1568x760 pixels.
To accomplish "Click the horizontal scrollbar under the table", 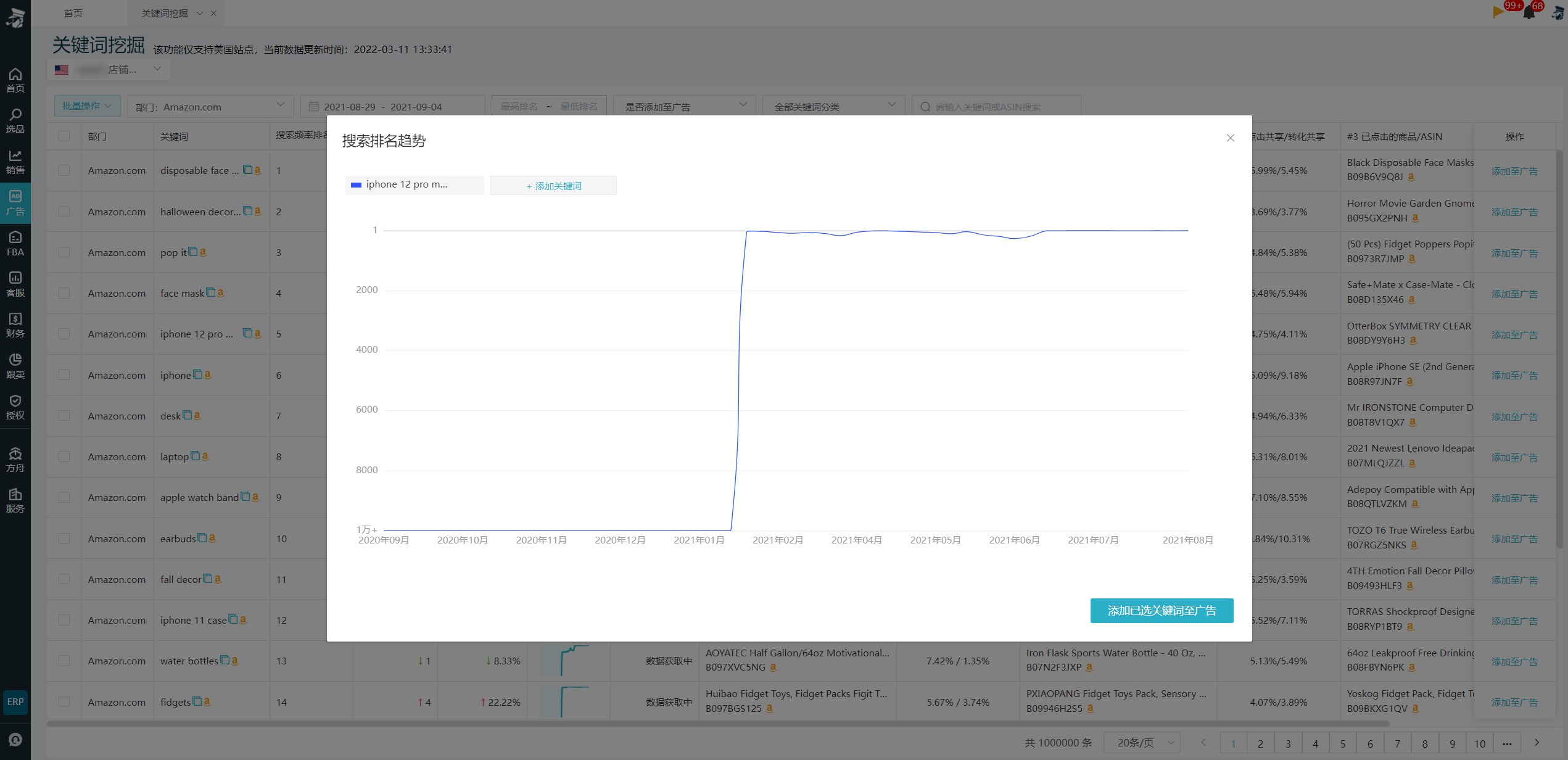I will 719,723.
